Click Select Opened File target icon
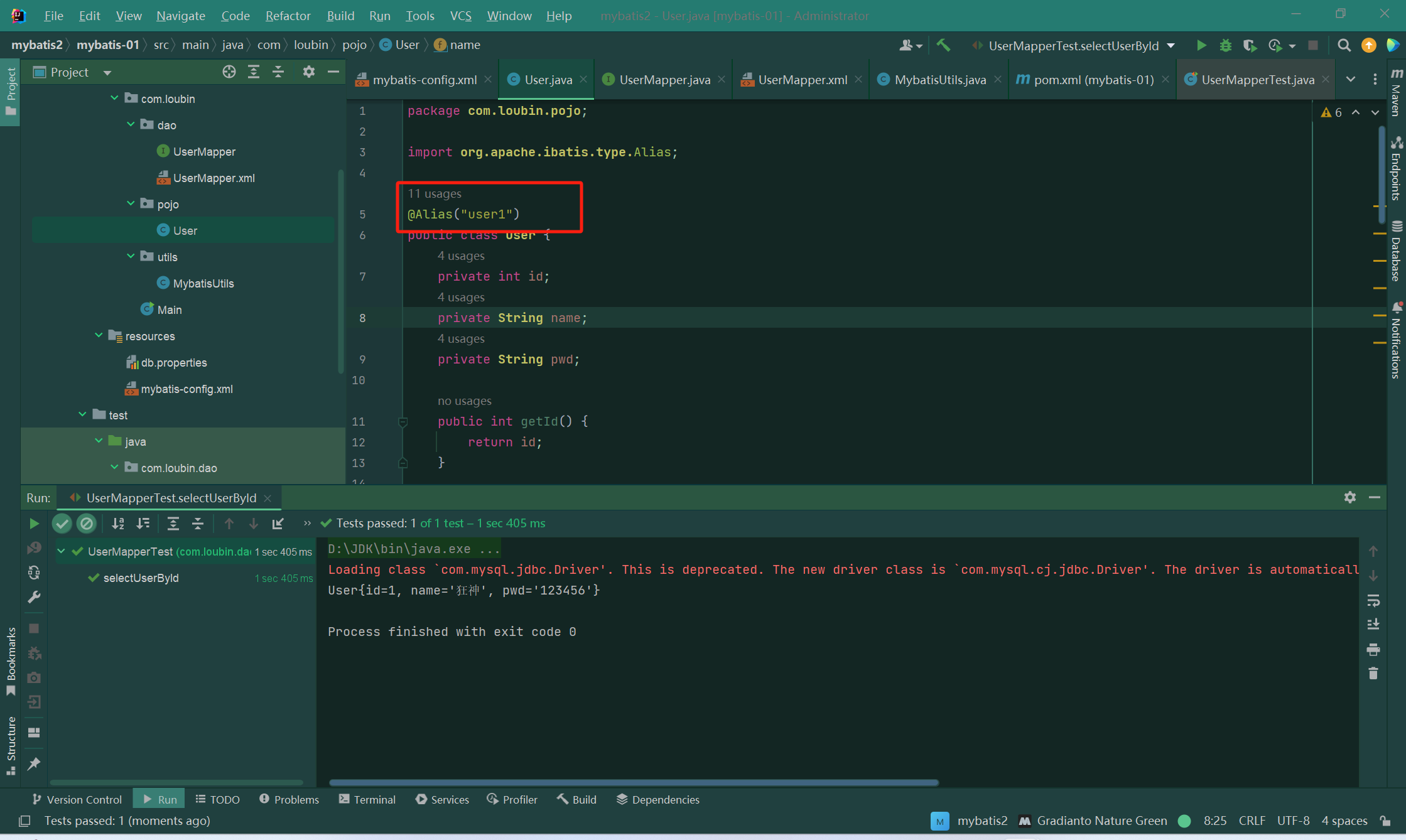1406x840 pixels. 229,72
